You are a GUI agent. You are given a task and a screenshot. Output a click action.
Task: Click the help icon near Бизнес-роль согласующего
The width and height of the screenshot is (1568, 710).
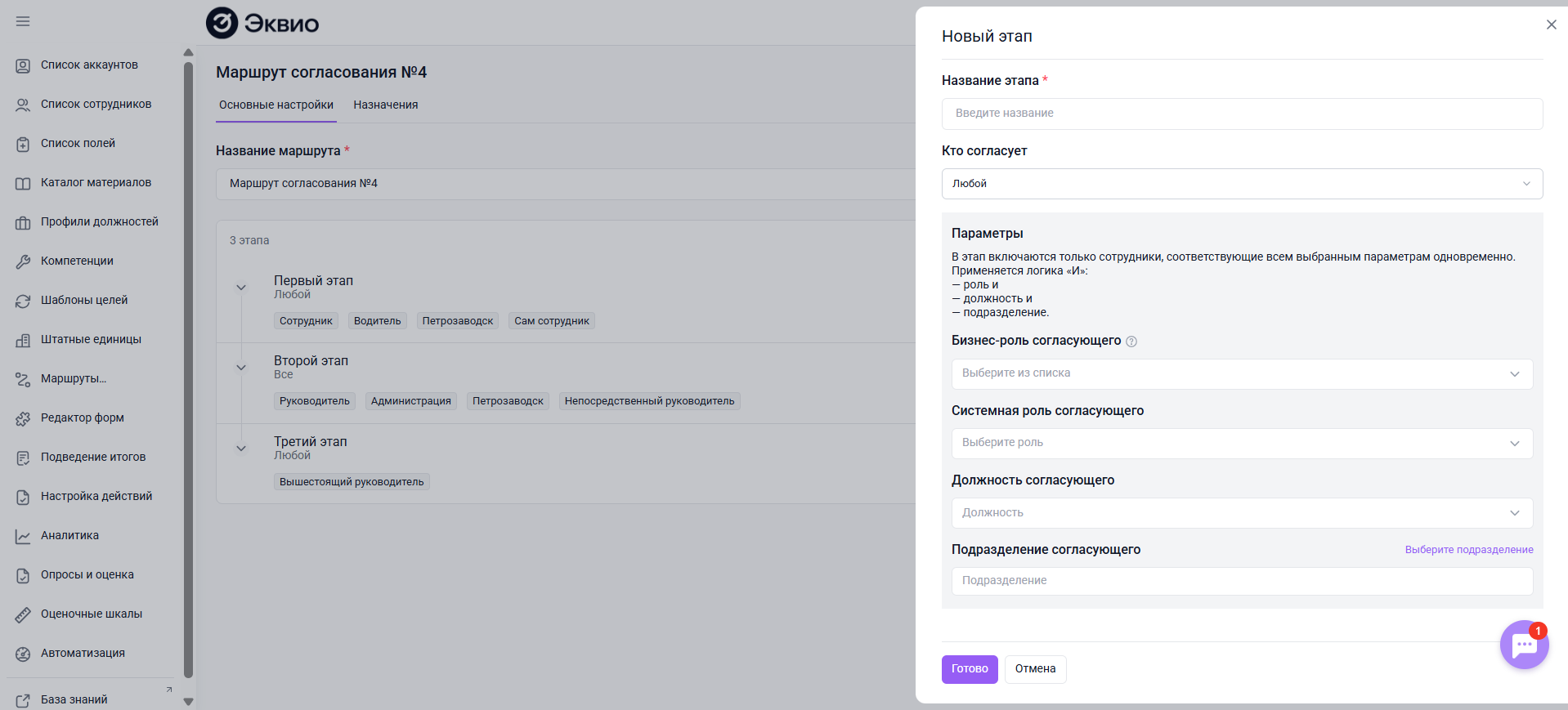pos(1131,342)
